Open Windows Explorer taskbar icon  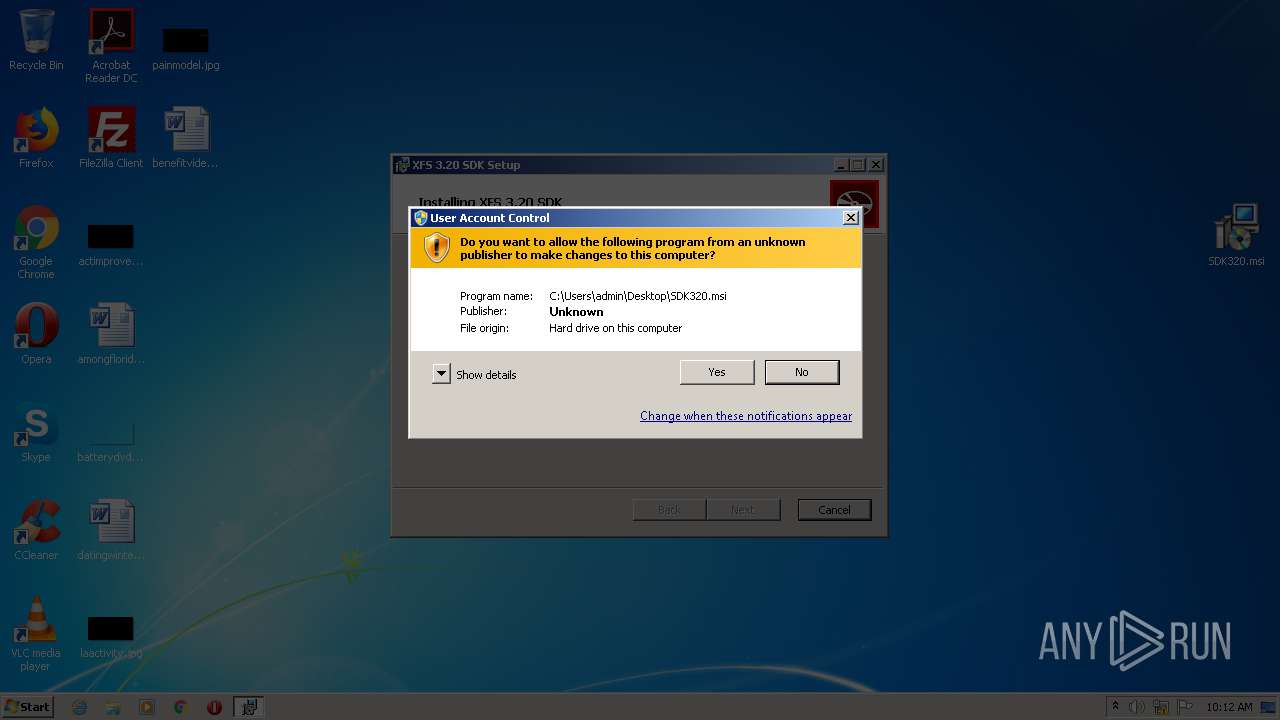click(113, 707)
